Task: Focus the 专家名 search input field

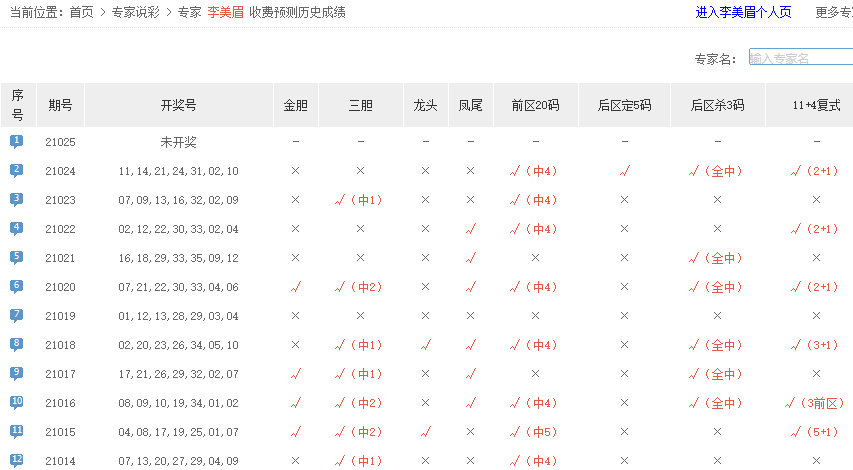Action: 800,58
